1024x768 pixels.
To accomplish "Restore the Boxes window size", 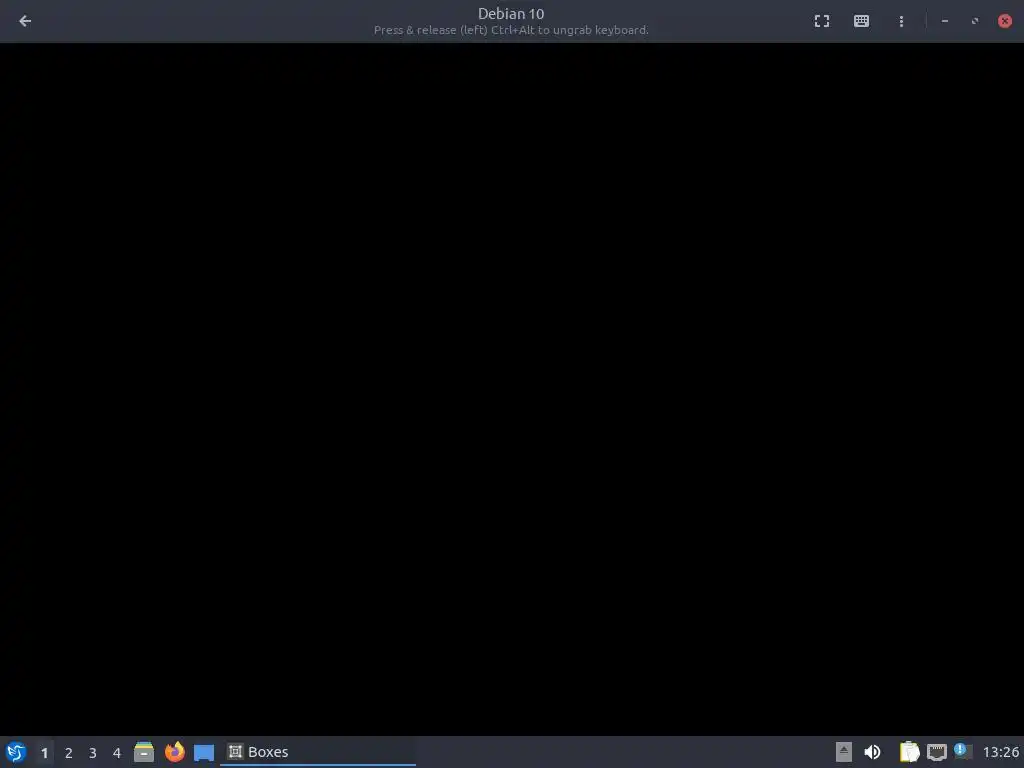I will pos(975,21).
